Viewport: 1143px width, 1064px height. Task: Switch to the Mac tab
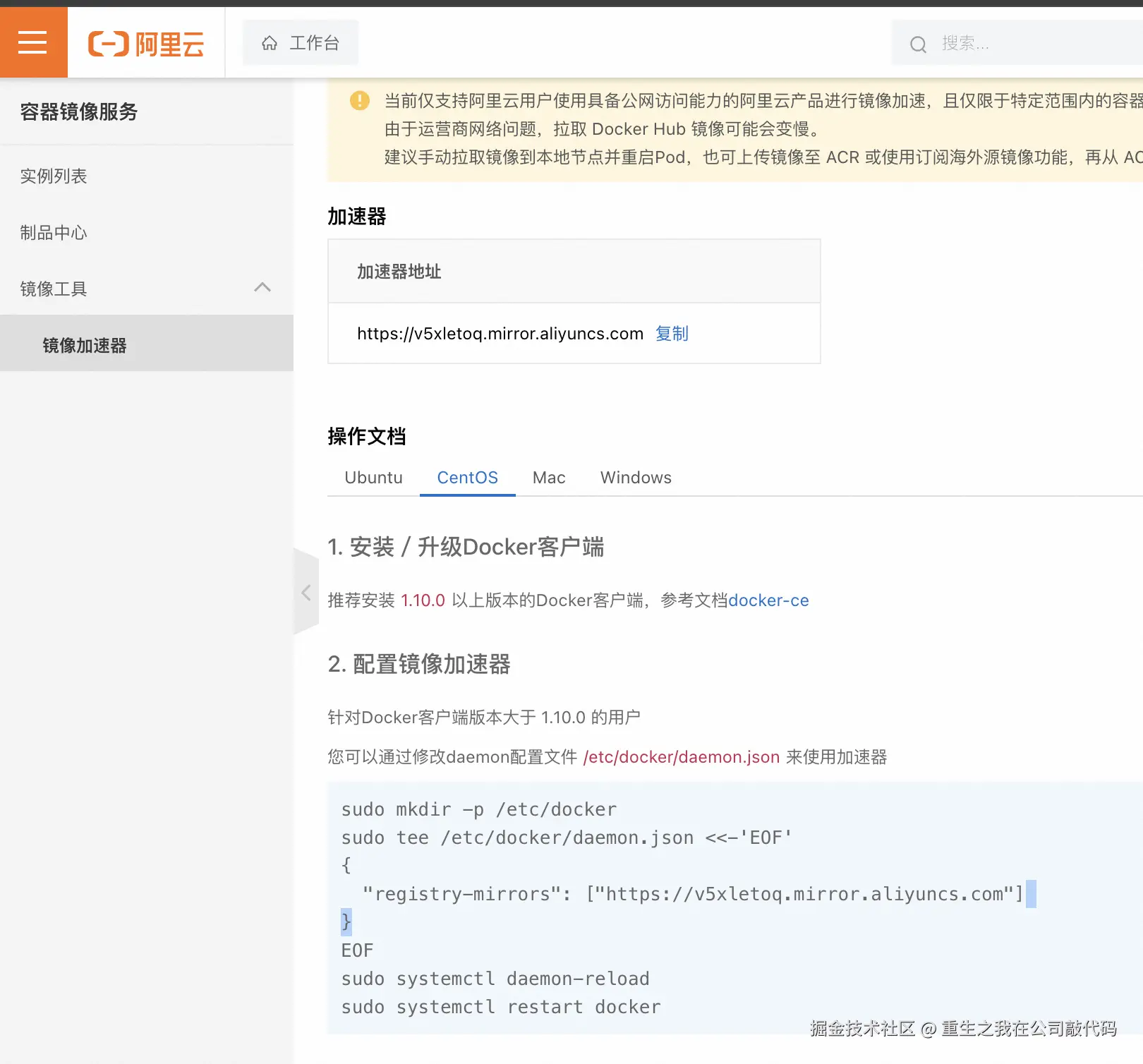coord(549,478)
